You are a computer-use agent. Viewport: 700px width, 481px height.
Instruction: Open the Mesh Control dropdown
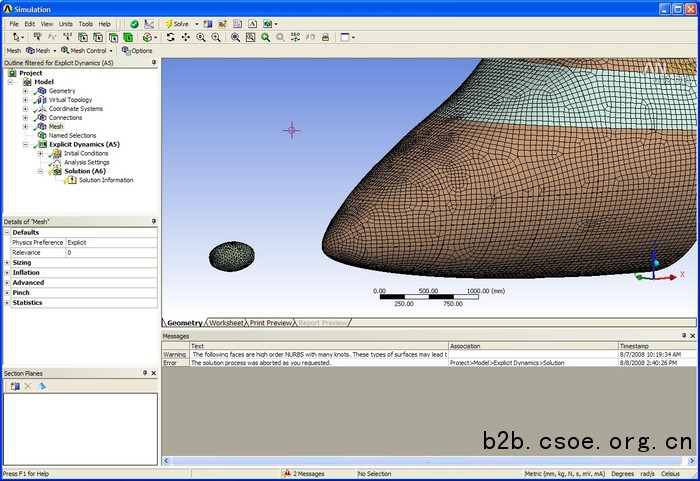(87, 50)
